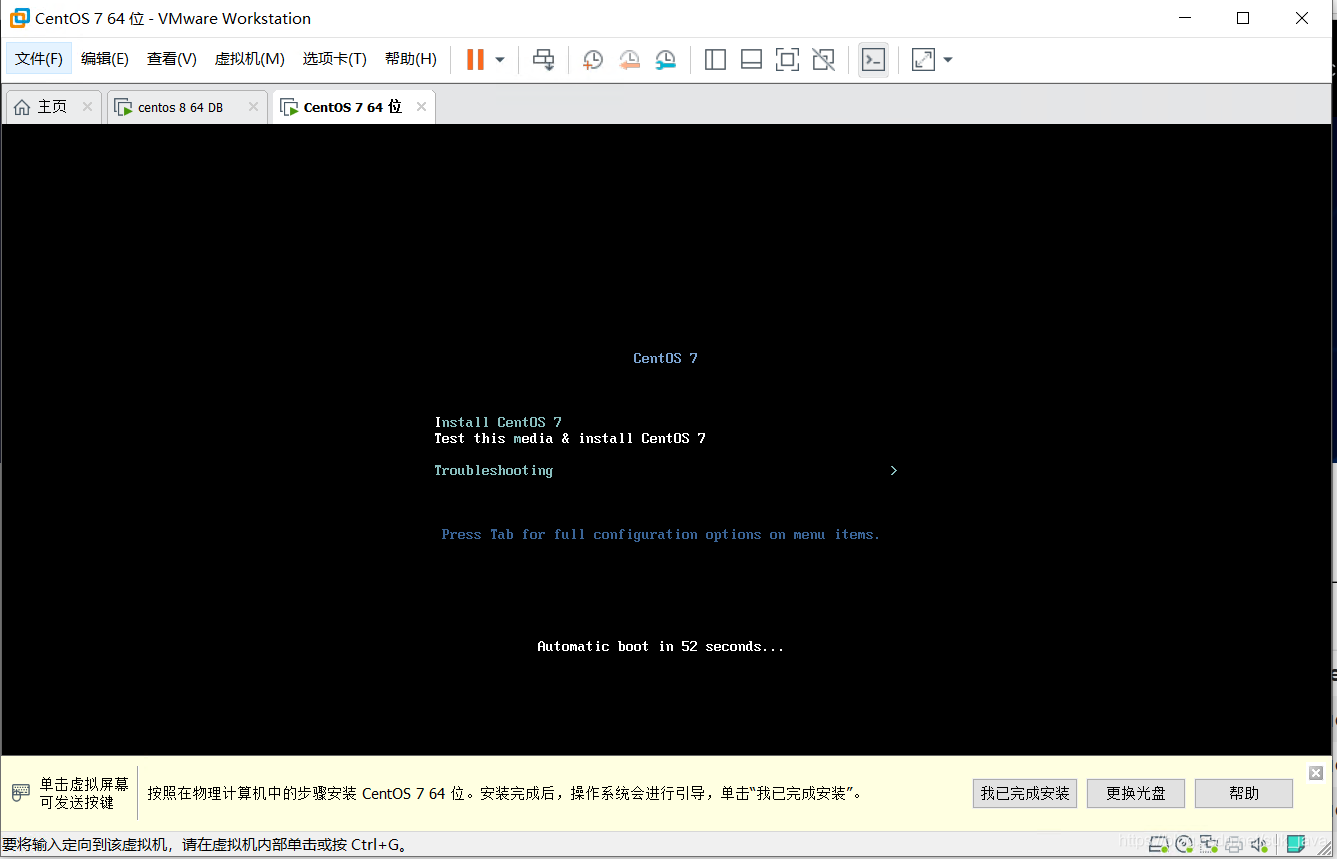Open the power options dropdown arrow
1337x859 pixels.
point(500,60)
